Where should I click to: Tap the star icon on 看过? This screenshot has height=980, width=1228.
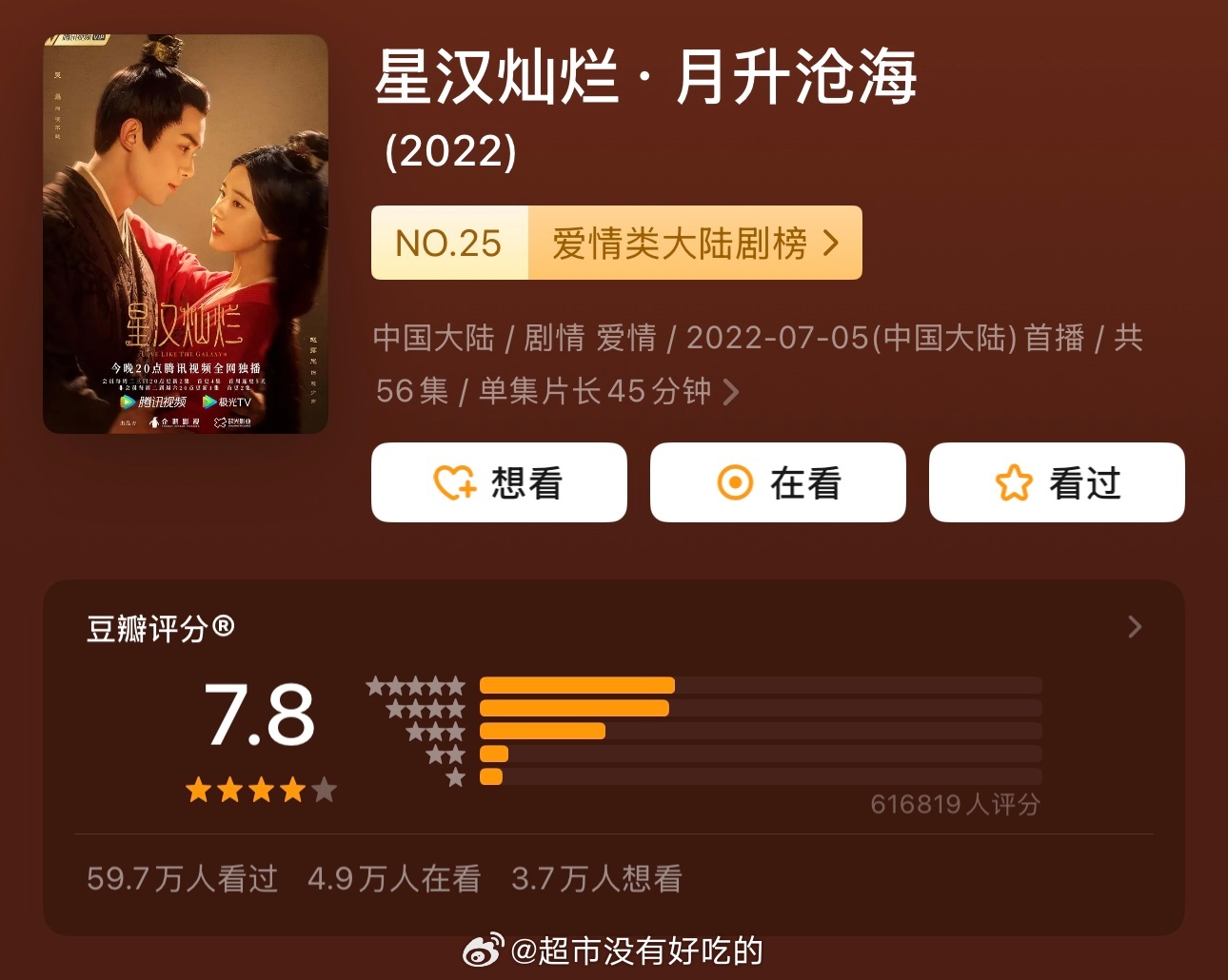[x=1014, y=482]
